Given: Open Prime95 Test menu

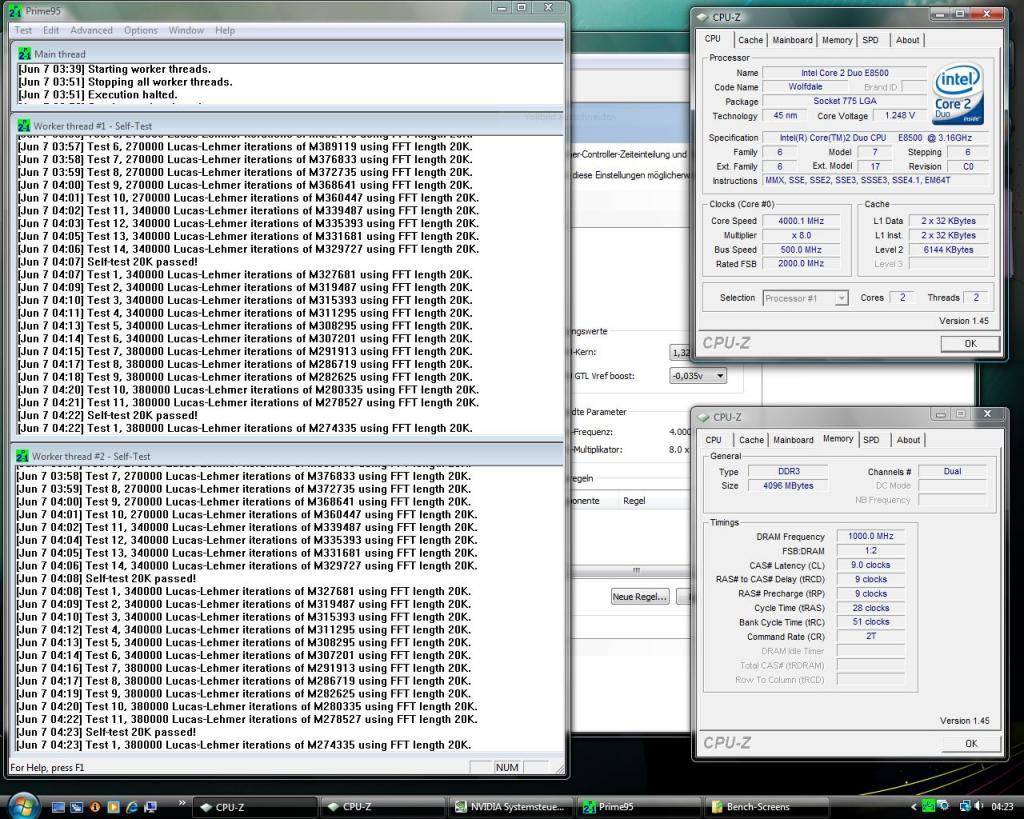Looking at the screenshot, I should click(23, 30).
